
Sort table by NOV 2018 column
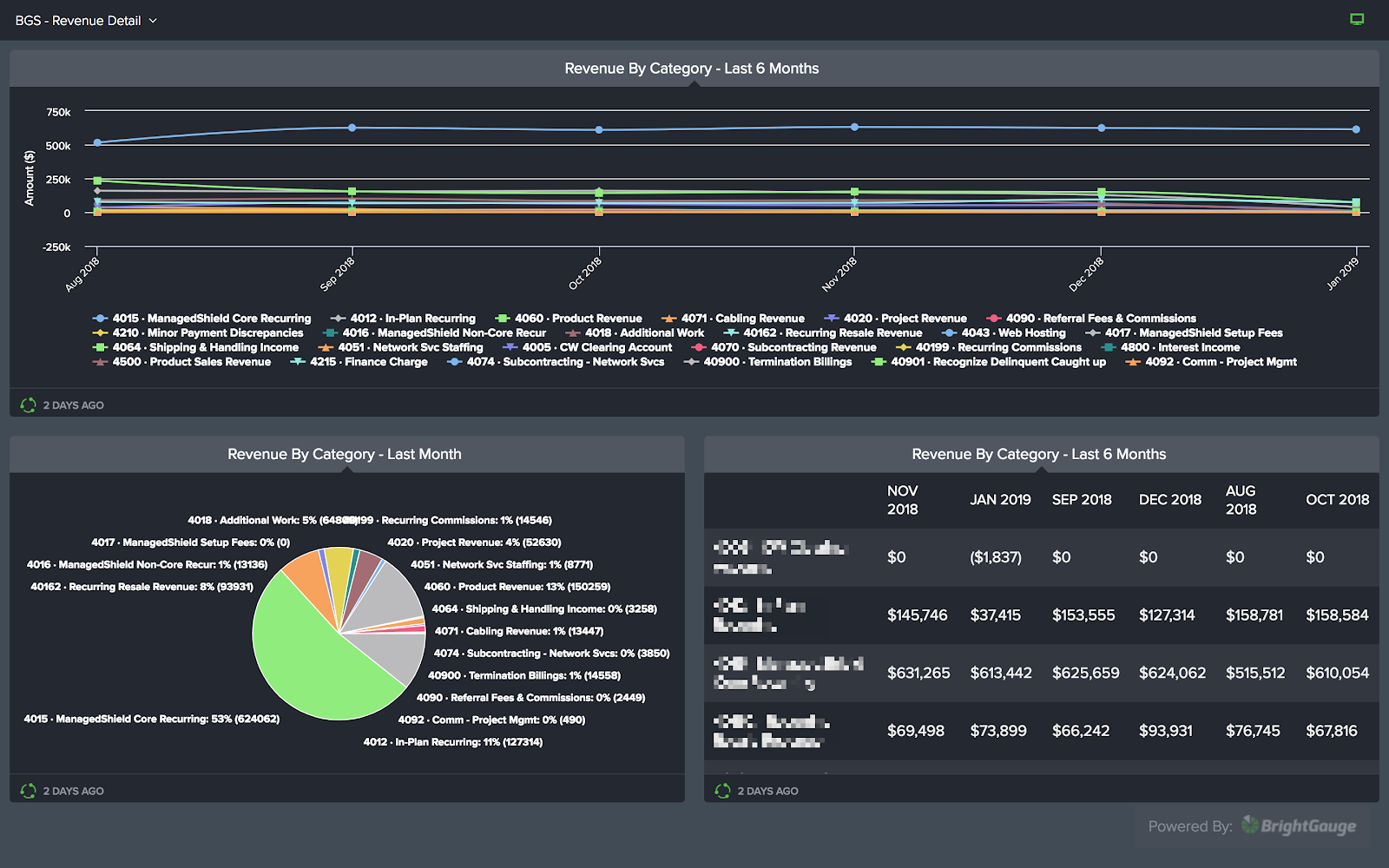point(902,500)
